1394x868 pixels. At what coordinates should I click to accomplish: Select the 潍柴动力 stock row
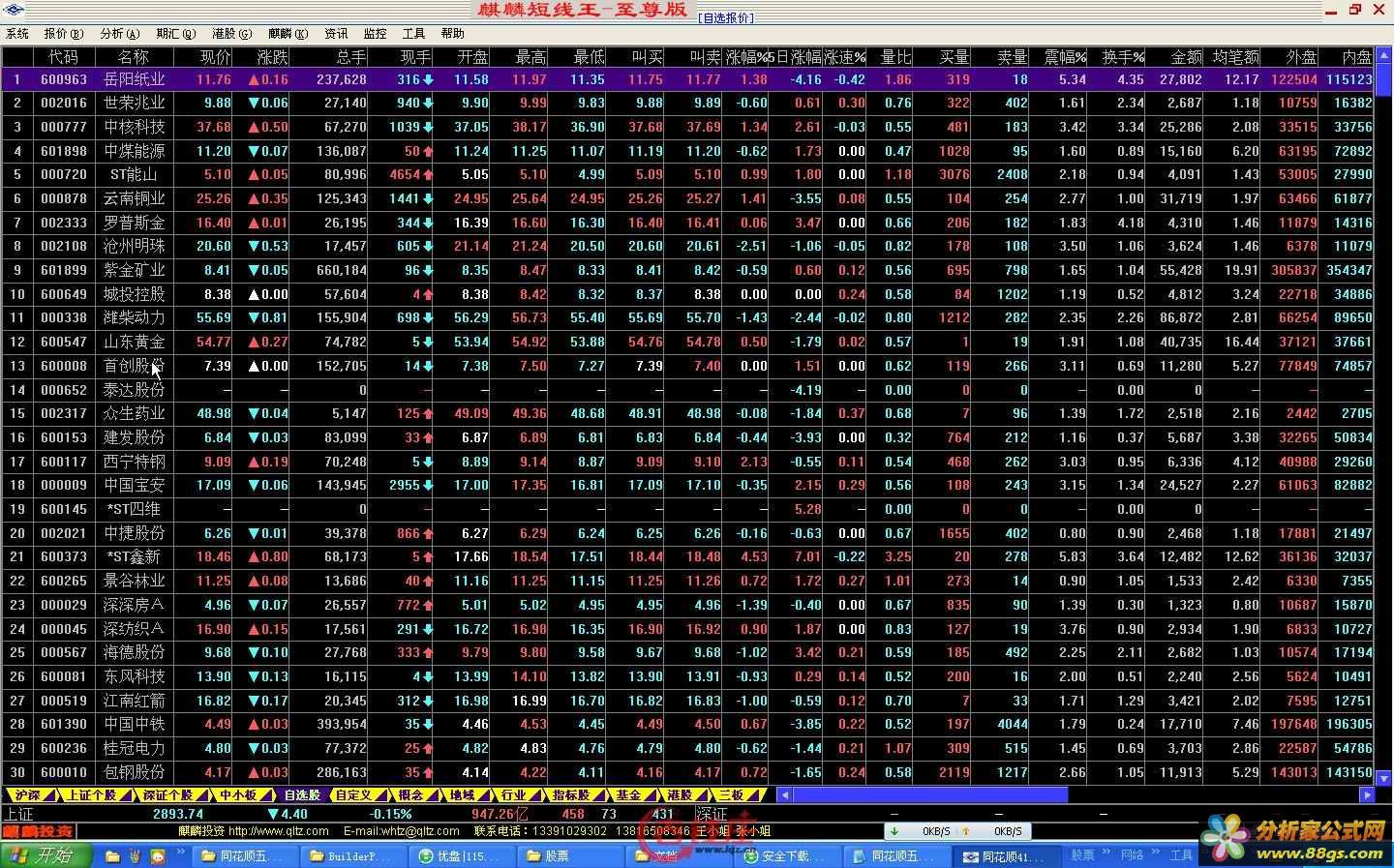(688, 317)
